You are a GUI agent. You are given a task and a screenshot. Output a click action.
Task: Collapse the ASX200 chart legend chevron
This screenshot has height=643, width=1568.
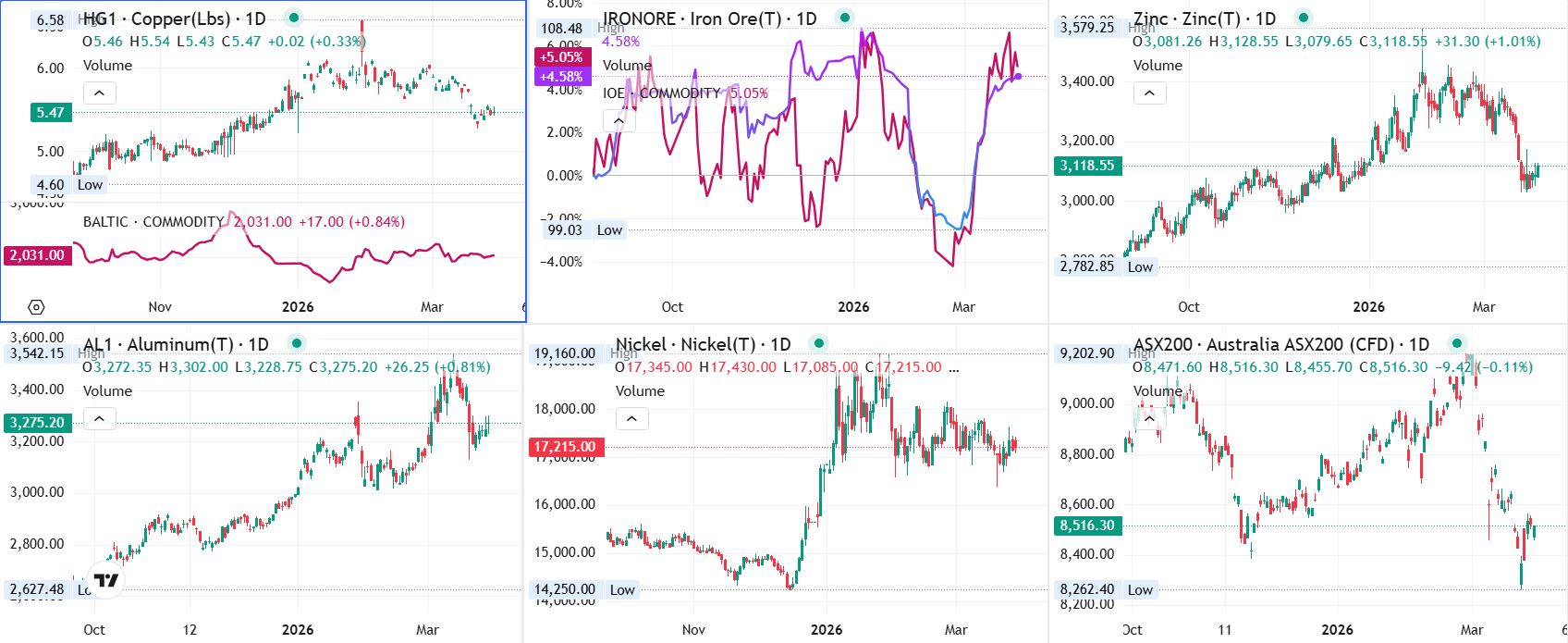click(1149, 418)
